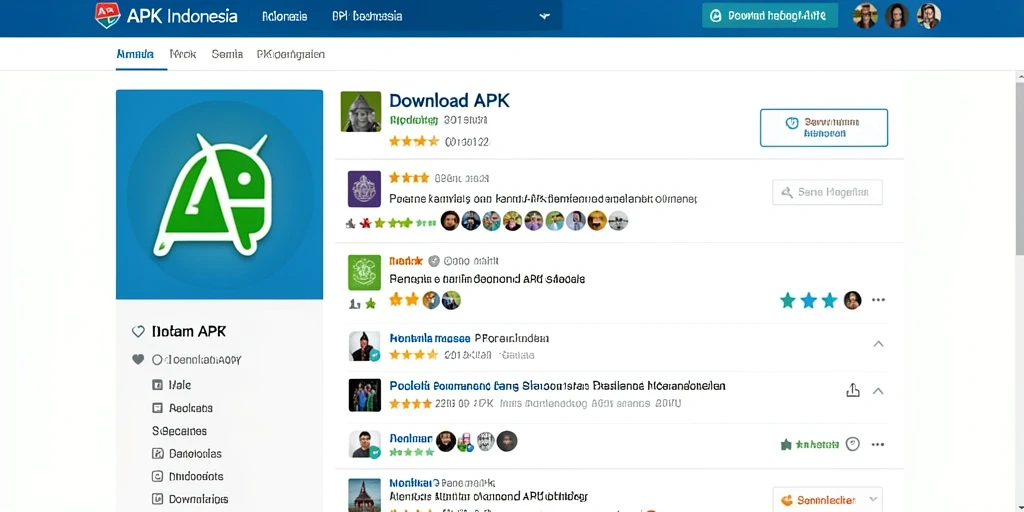Open the header dropdown chevron
The image size is (1024, 512).
tap(545, 16)
